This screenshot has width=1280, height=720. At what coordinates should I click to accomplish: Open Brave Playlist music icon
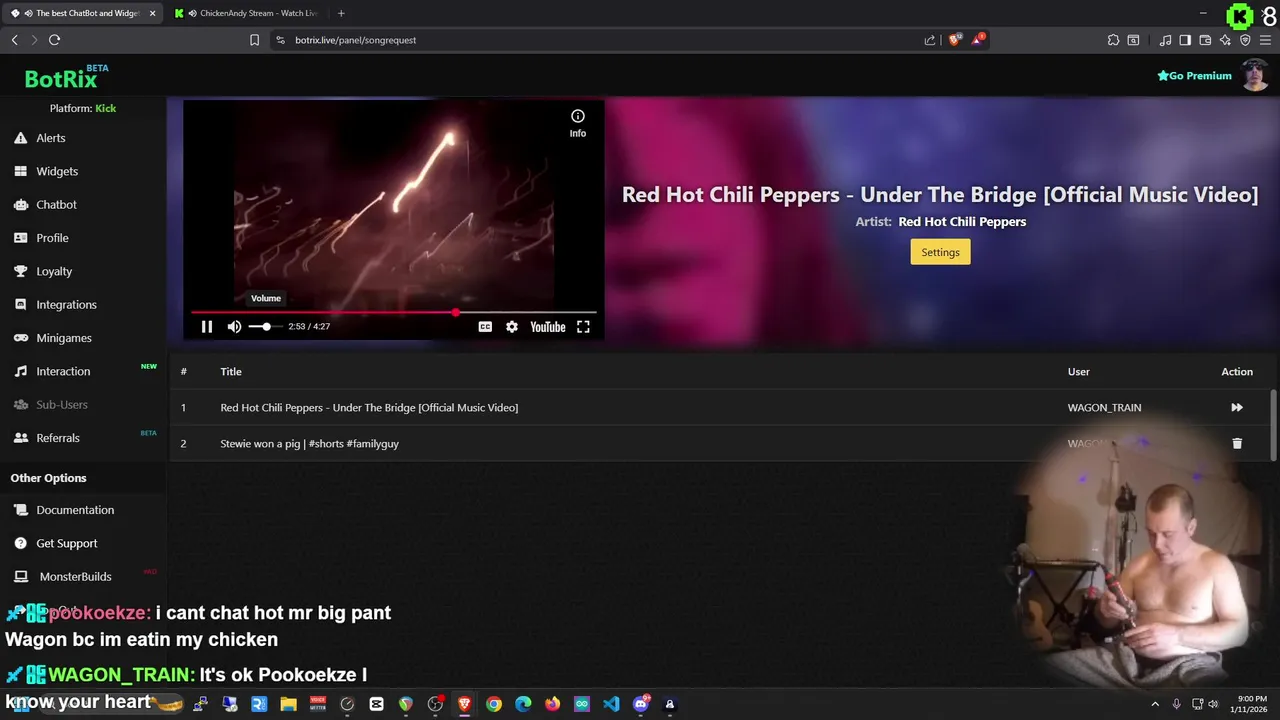point(1165,40)
